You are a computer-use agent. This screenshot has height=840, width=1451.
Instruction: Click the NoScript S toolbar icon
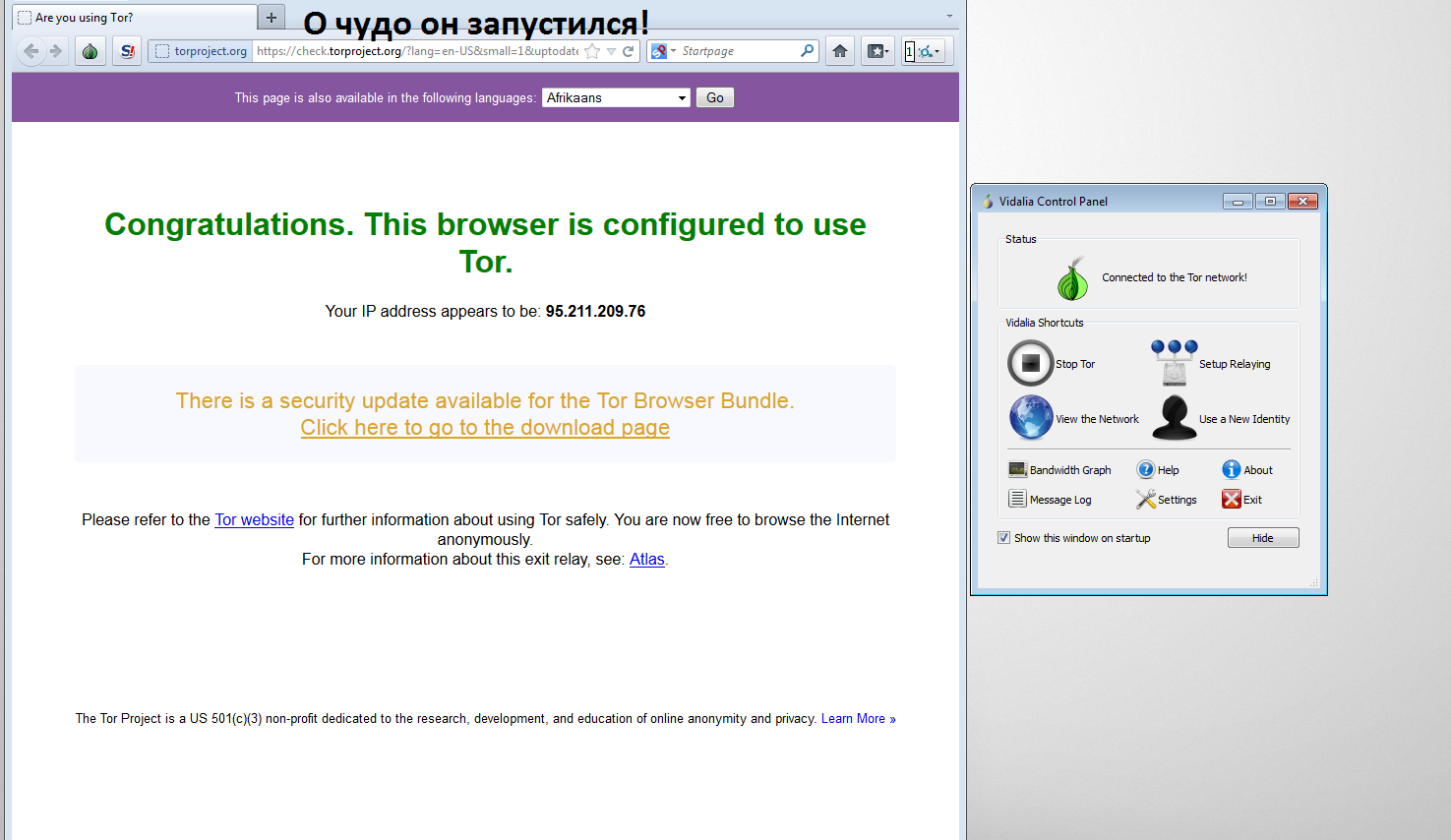point(127,51)
